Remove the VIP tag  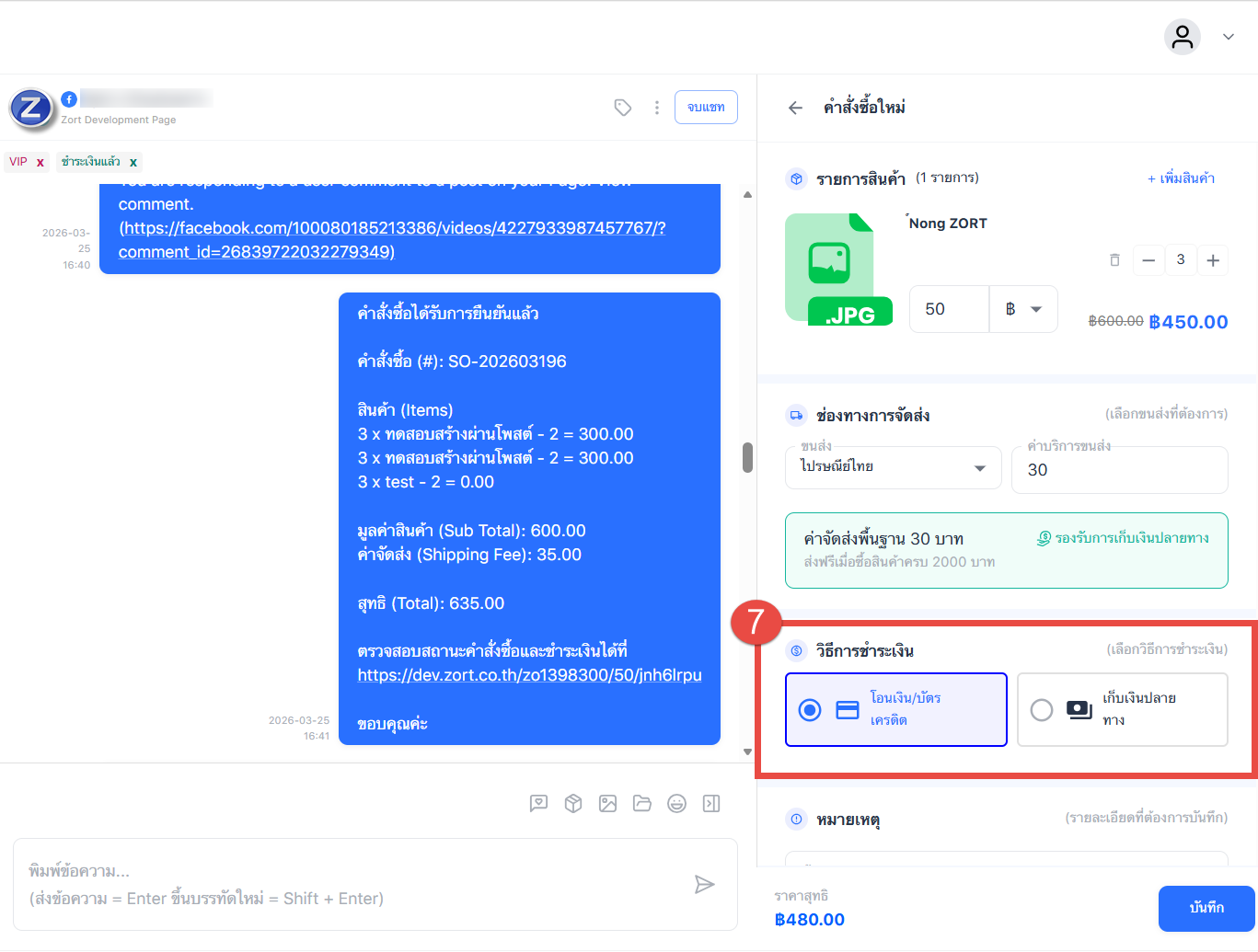pos(40,163)
